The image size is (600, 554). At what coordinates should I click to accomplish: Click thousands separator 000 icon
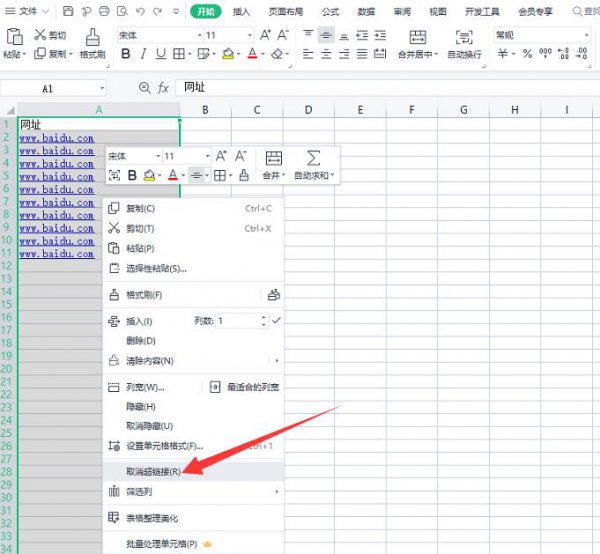545,54
